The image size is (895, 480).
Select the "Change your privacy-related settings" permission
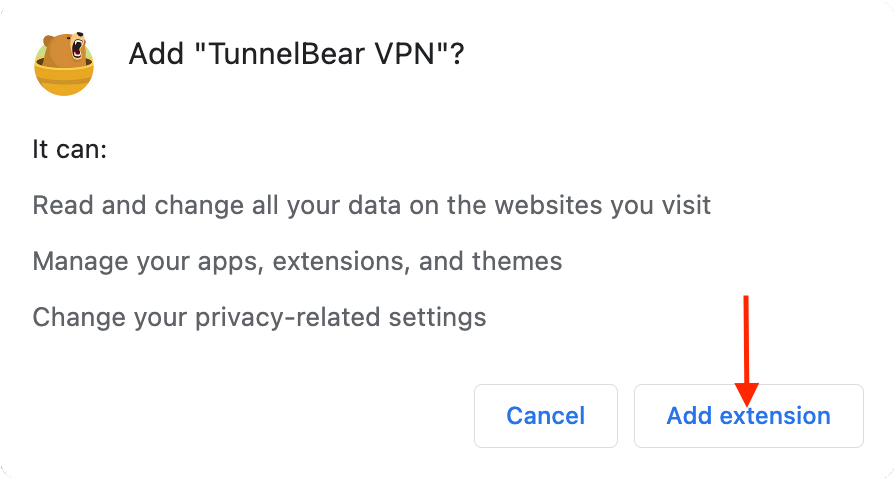259,317
